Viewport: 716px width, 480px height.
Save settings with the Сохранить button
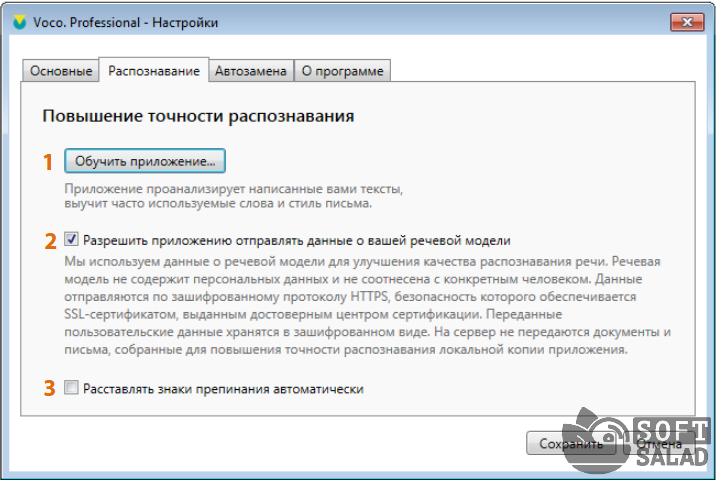tap(568, 443)
